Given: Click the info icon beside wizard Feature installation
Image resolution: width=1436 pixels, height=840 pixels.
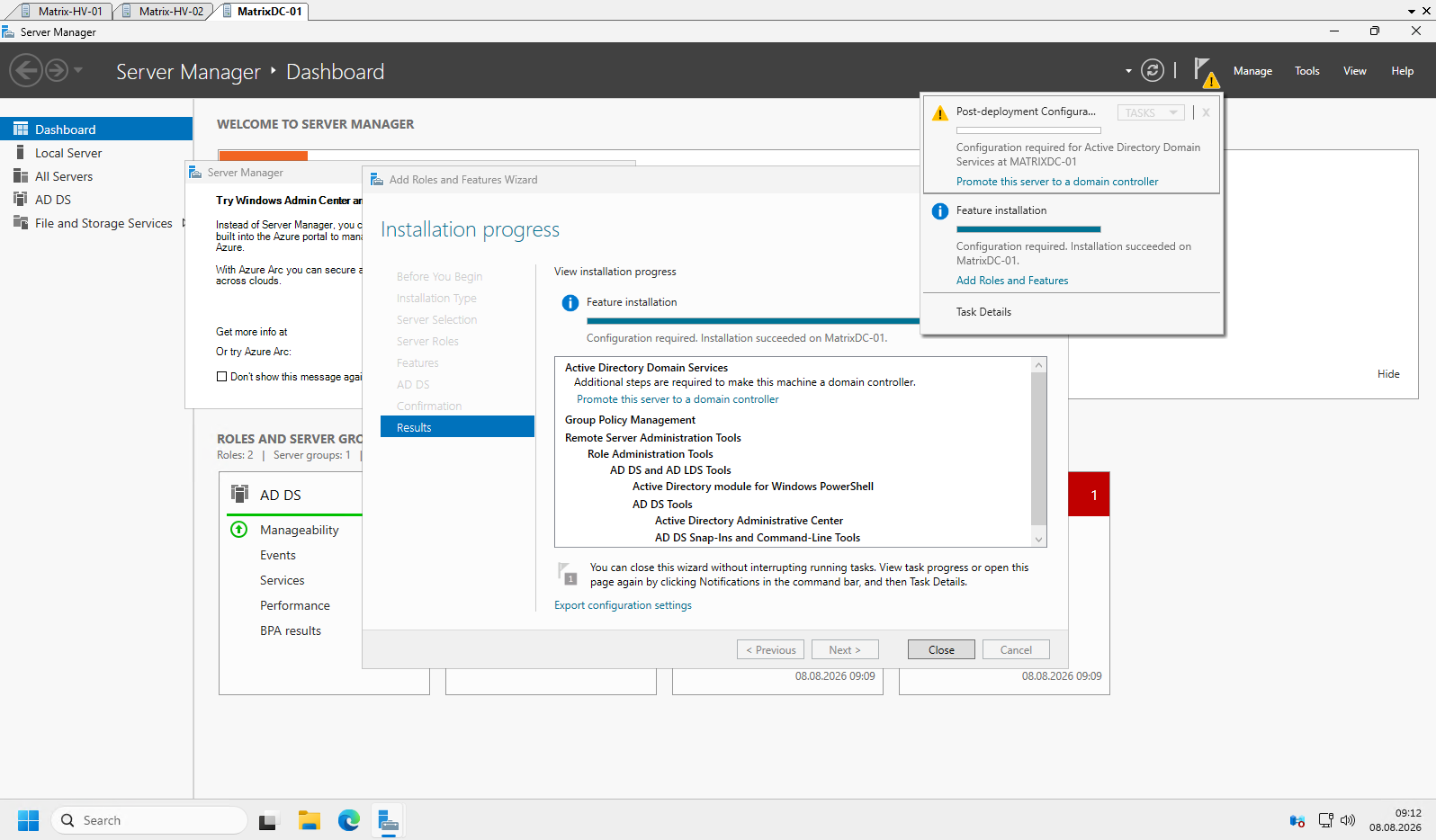Looking at the screenshot, I should click(x=570, y=303).
